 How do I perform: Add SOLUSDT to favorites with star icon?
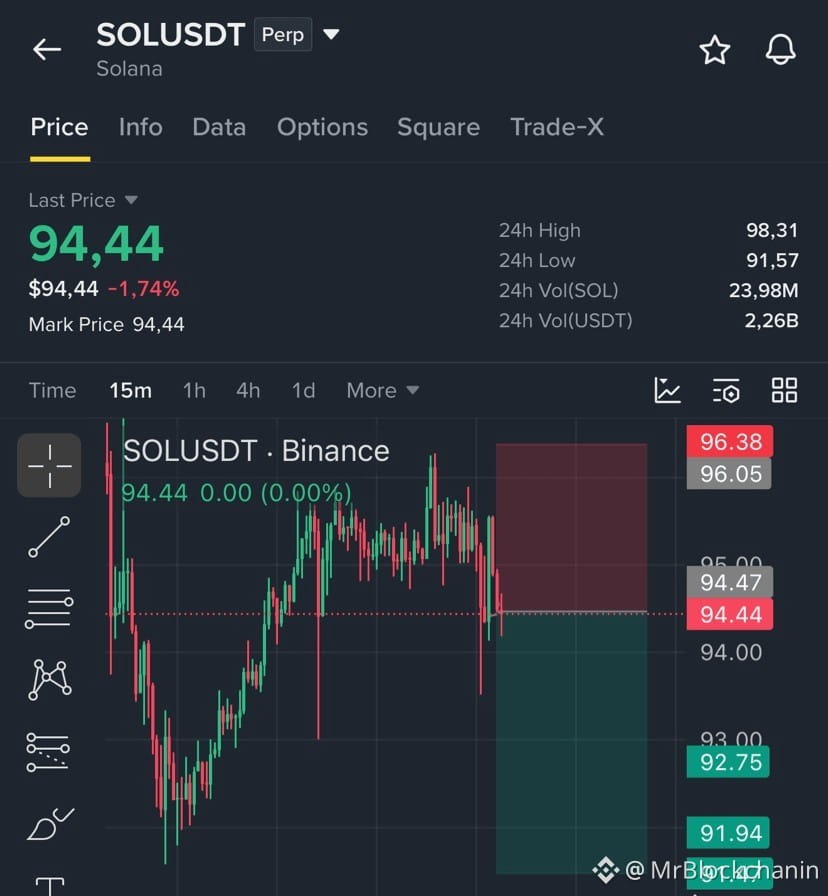714,50
